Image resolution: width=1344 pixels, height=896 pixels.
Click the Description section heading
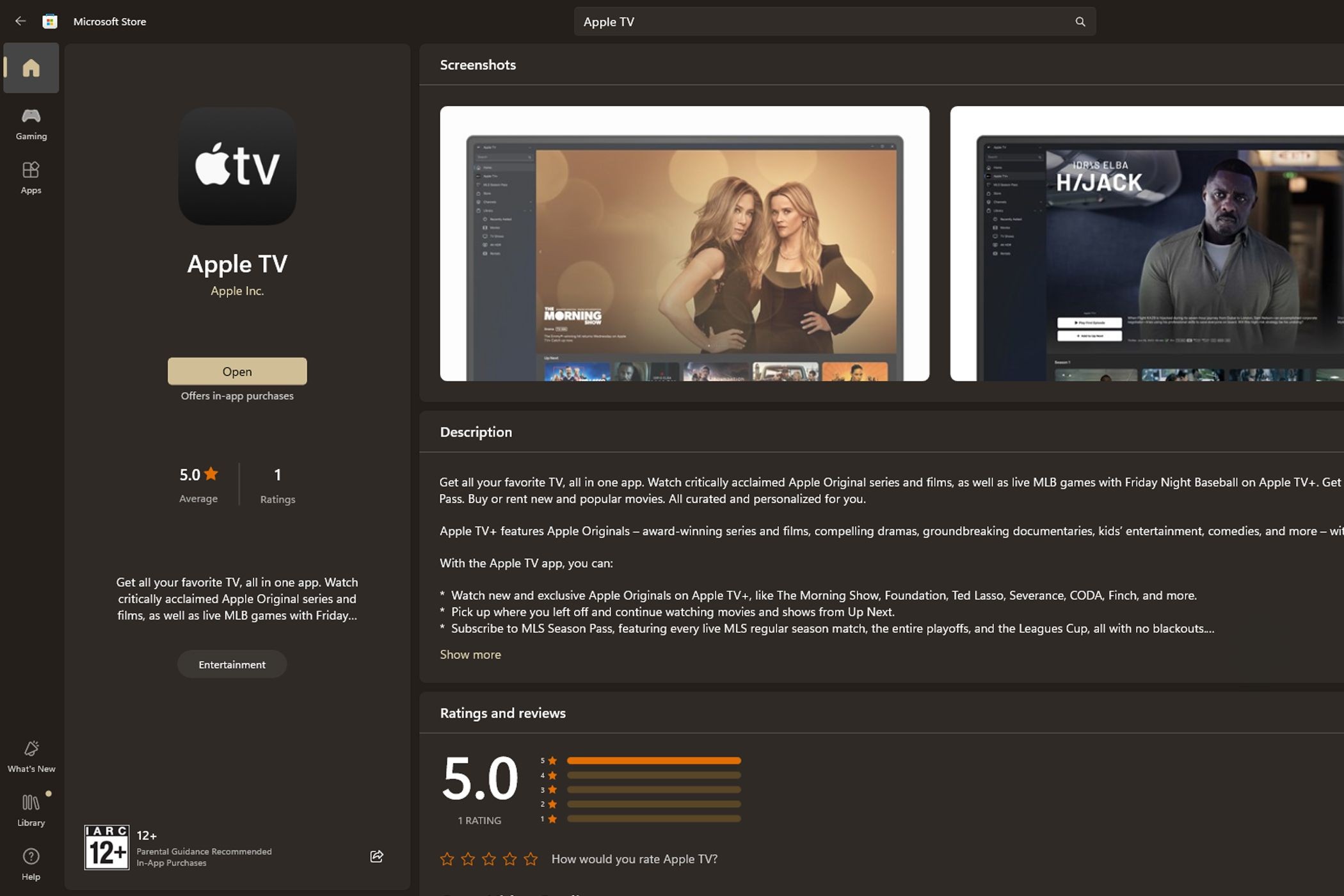pos(476,432)
